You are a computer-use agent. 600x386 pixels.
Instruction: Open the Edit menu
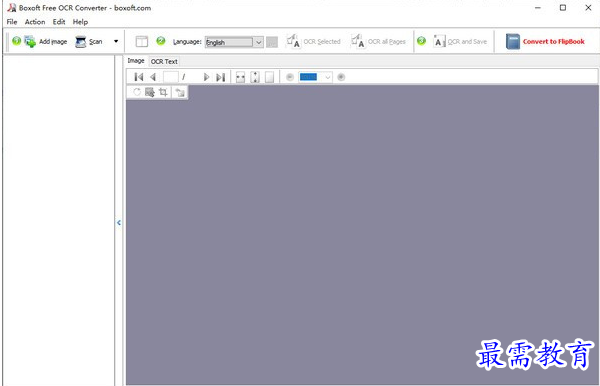(x=59, y=22)
